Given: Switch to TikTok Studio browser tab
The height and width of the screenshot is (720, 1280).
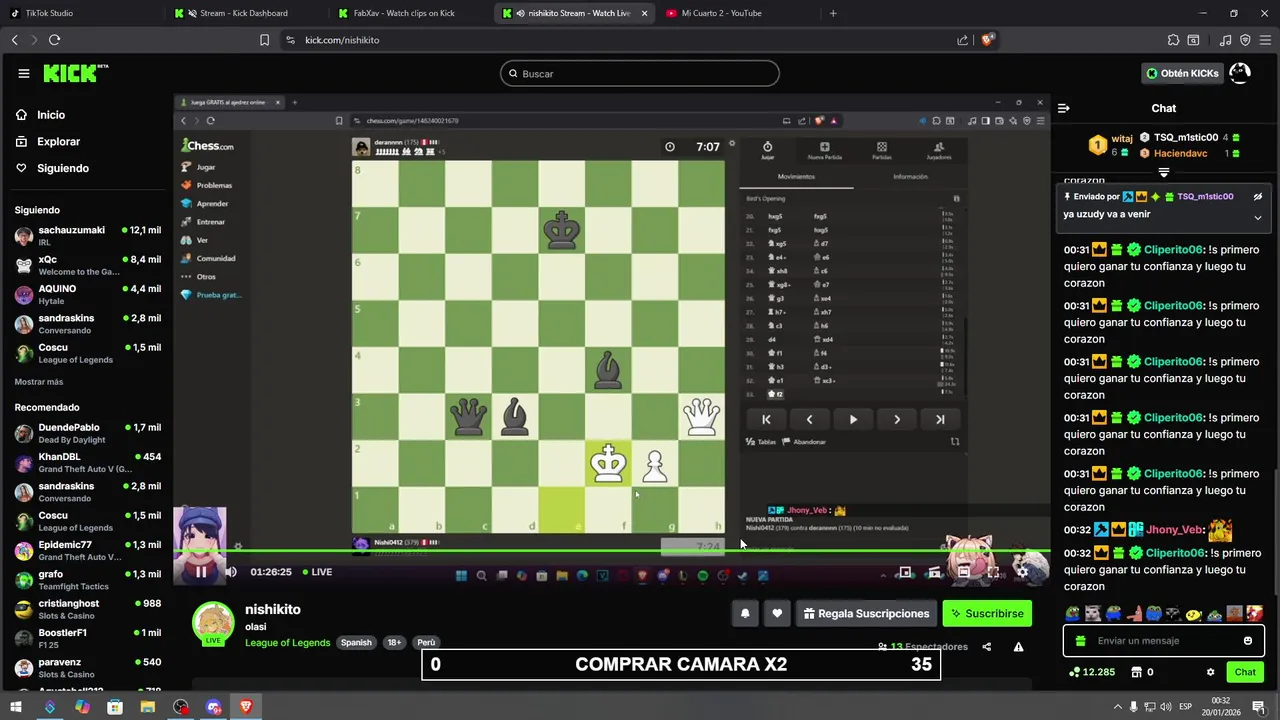Looking at the screenshot, I should pyautogui.click(x=82, y=13).
